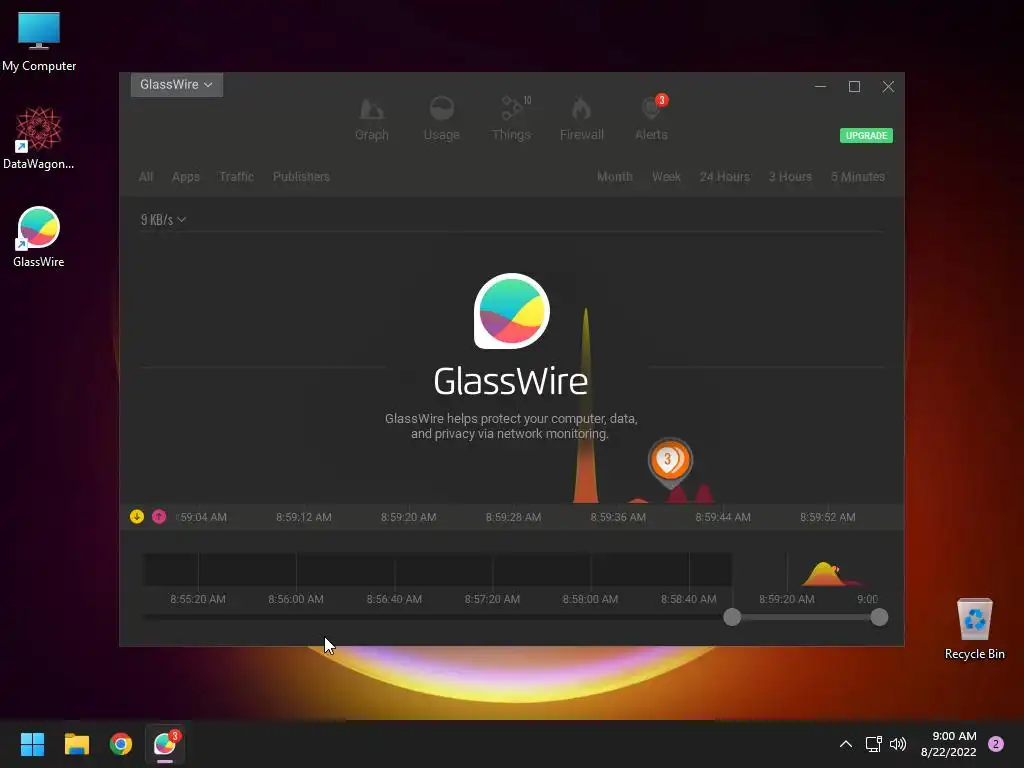Open the notification center badge 2

(x=996, y=744)
